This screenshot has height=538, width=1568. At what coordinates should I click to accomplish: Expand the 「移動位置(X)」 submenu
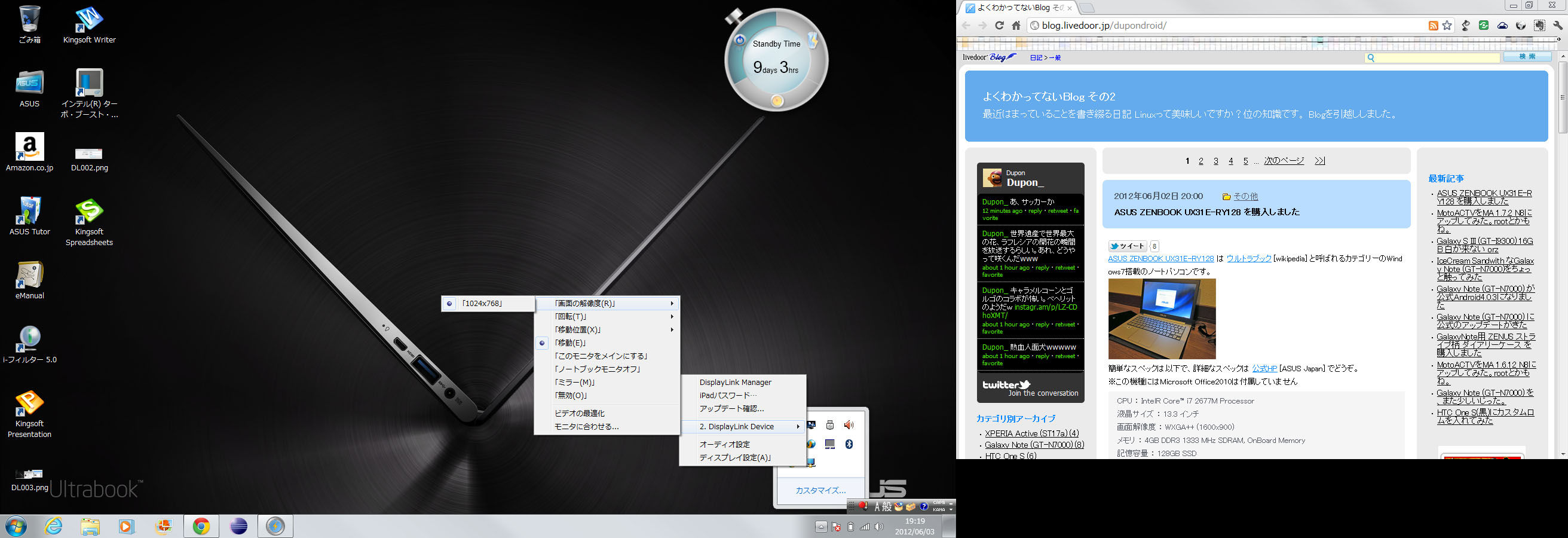607,330
